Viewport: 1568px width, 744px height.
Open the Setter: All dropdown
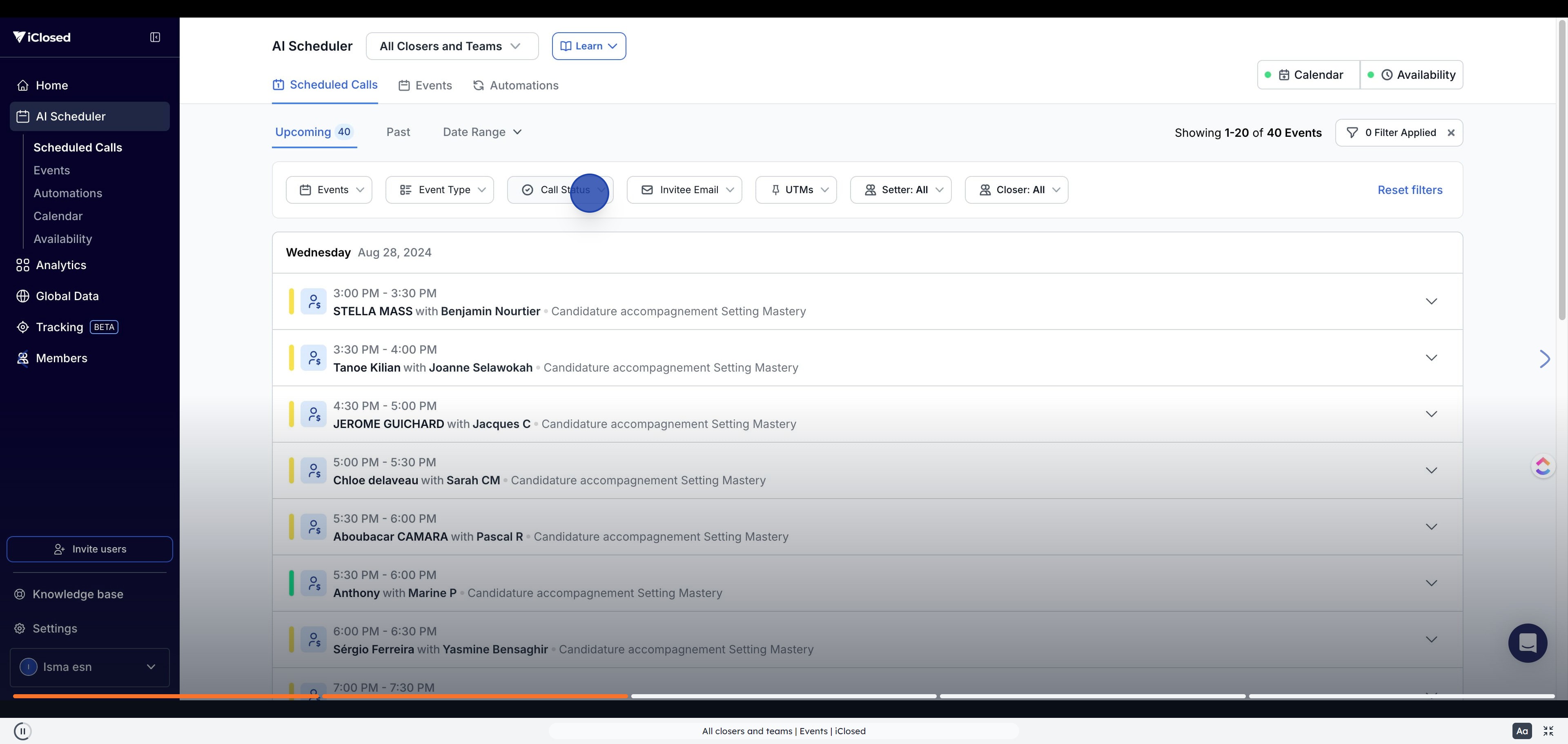[900, 190]
